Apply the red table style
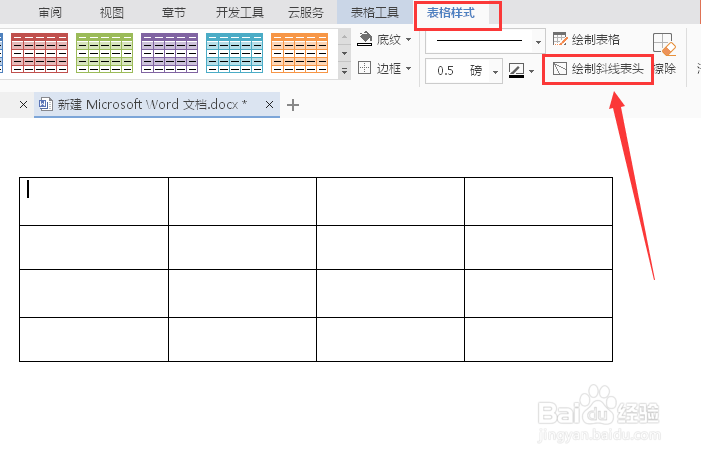 39,53
